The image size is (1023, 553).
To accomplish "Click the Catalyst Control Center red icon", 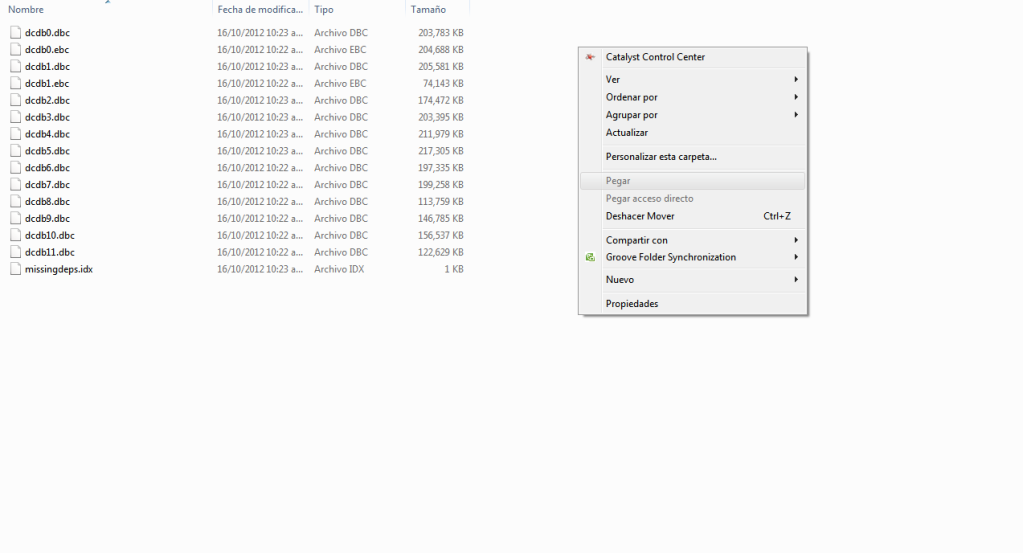I will pos(590,57).
